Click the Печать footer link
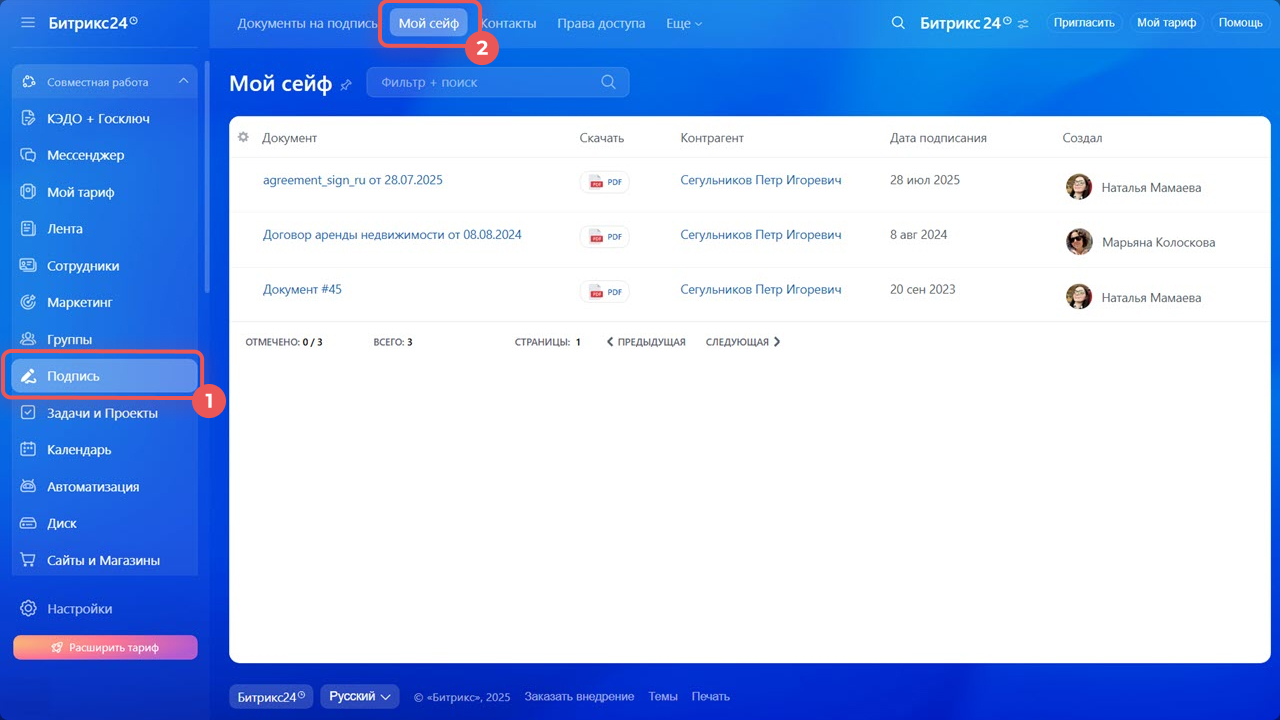This screenshot has height=720, width=1280. [711, 696]
